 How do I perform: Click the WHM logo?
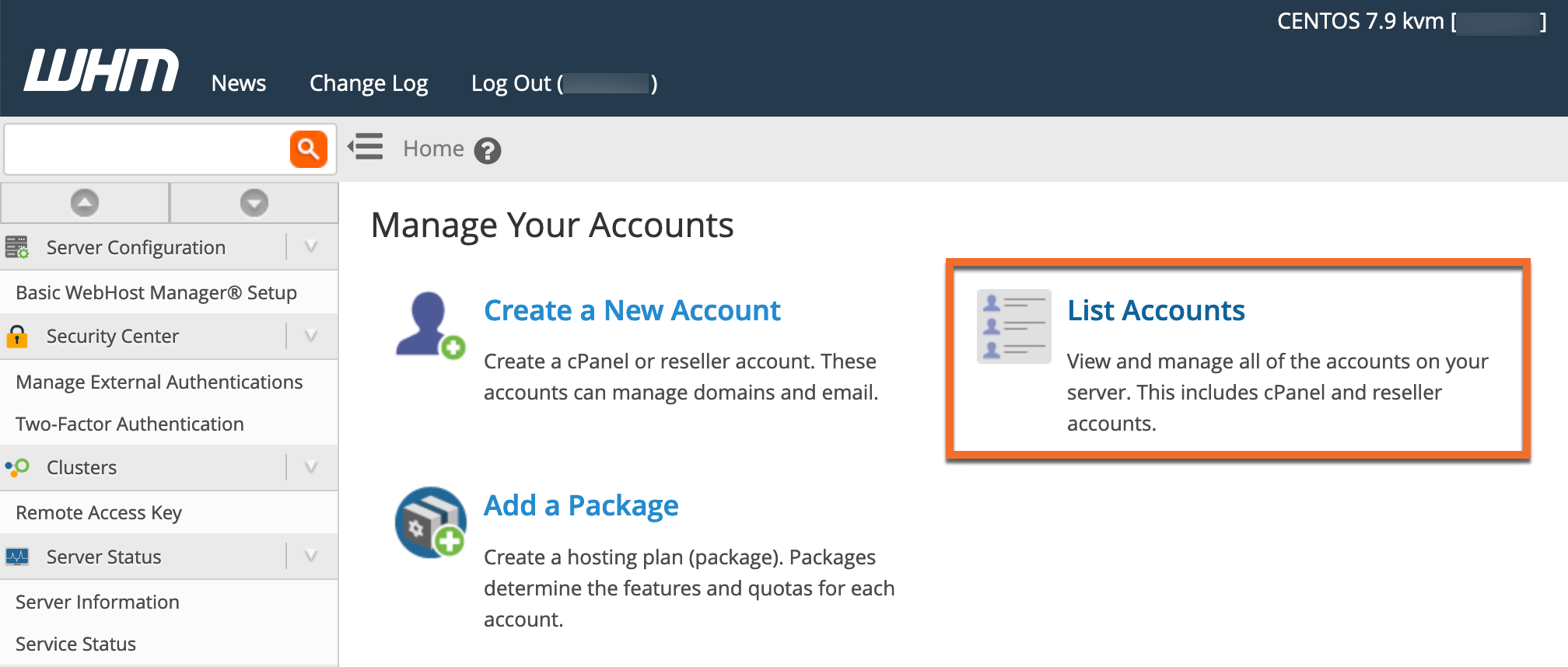[x=101, y=71]
